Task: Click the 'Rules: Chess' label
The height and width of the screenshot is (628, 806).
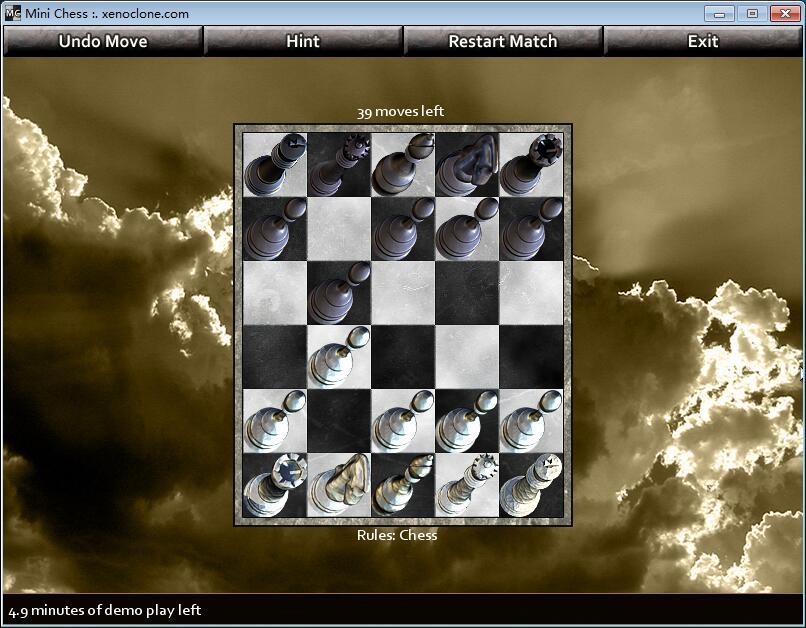Action: [397, 535]
